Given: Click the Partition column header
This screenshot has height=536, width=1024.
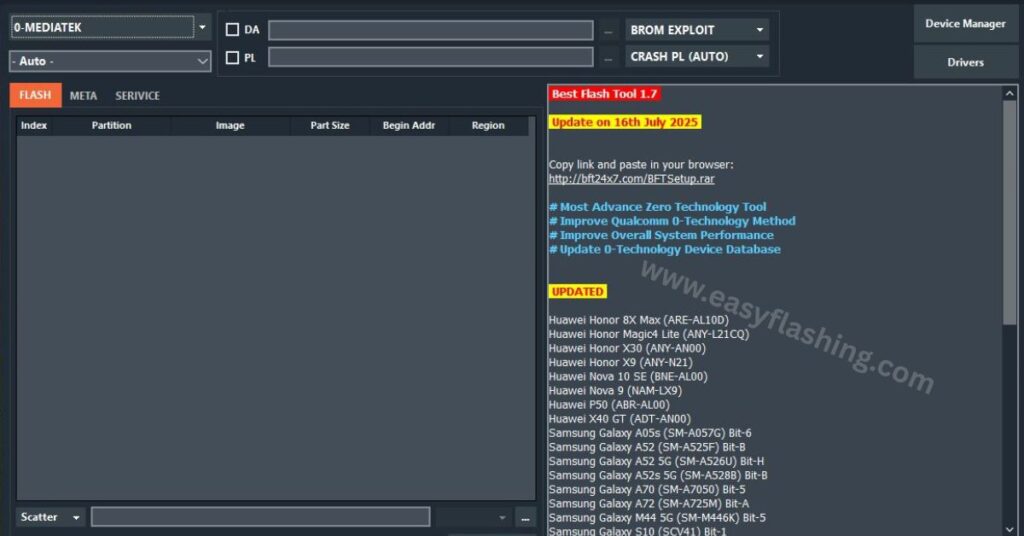Looking at the screenshot, I should [x=111, y=125].
